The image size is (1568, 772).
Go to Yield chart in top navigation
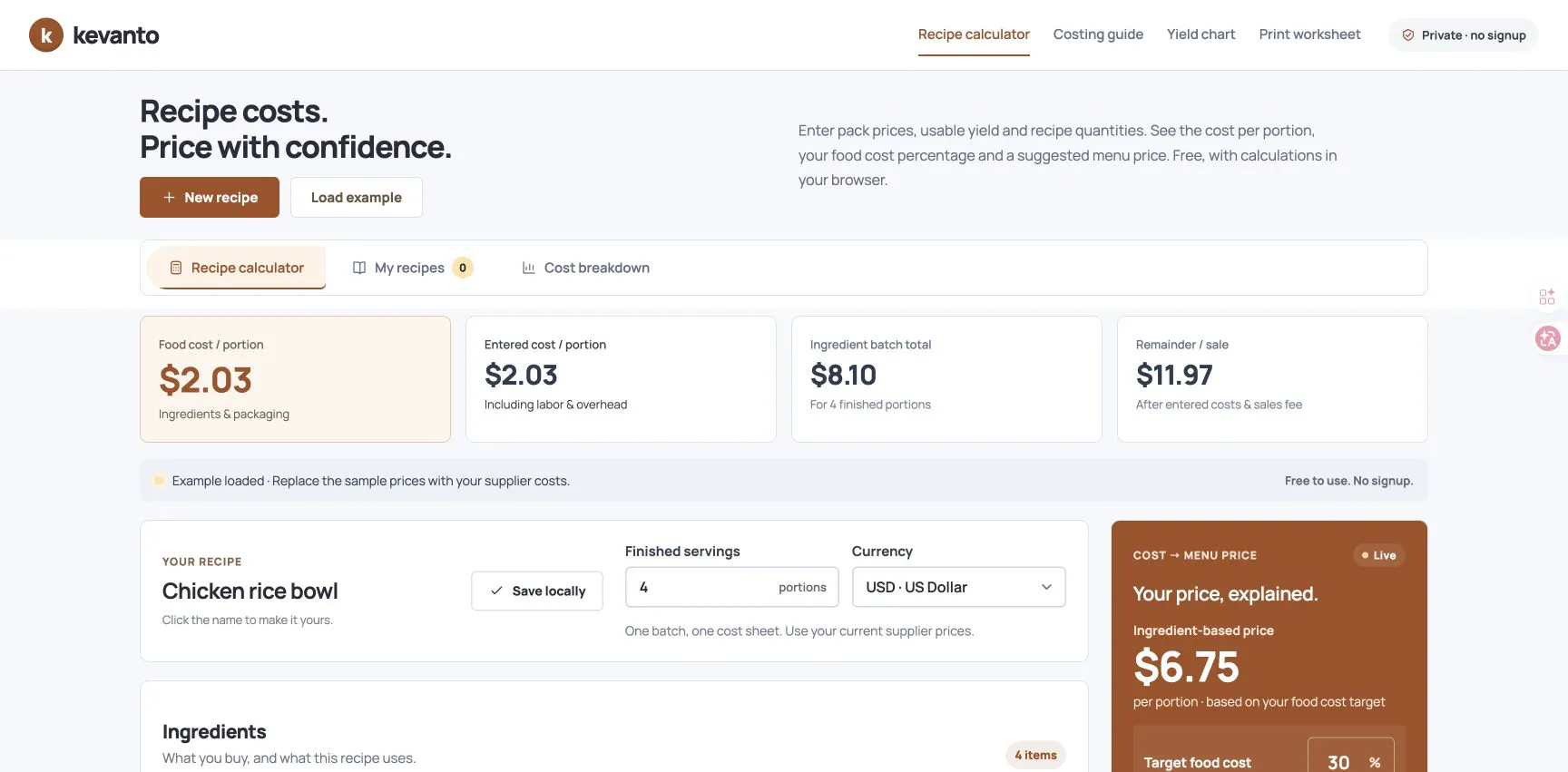click(1200, 34)
